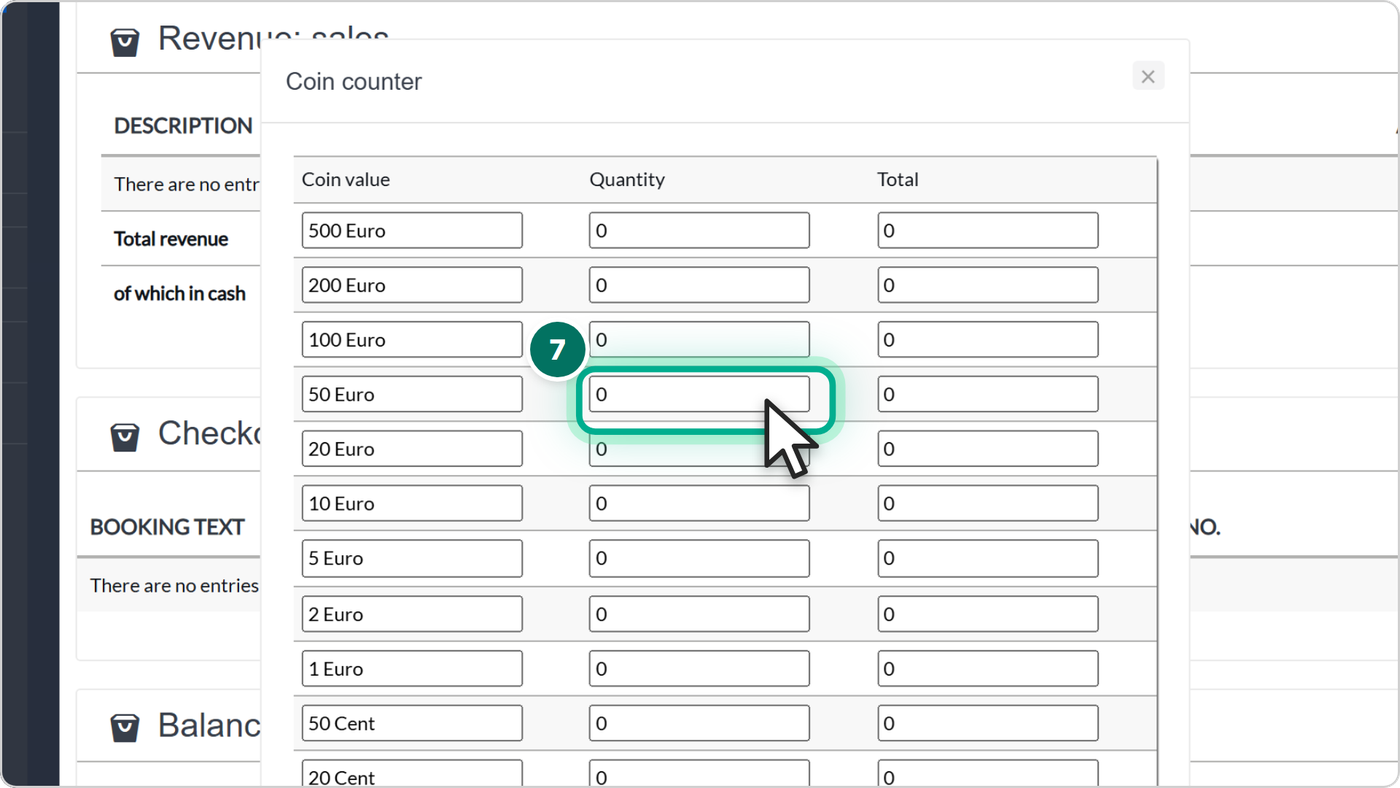
Task: Focus the quantity input for 50 Euro
Action: point(699,394)
